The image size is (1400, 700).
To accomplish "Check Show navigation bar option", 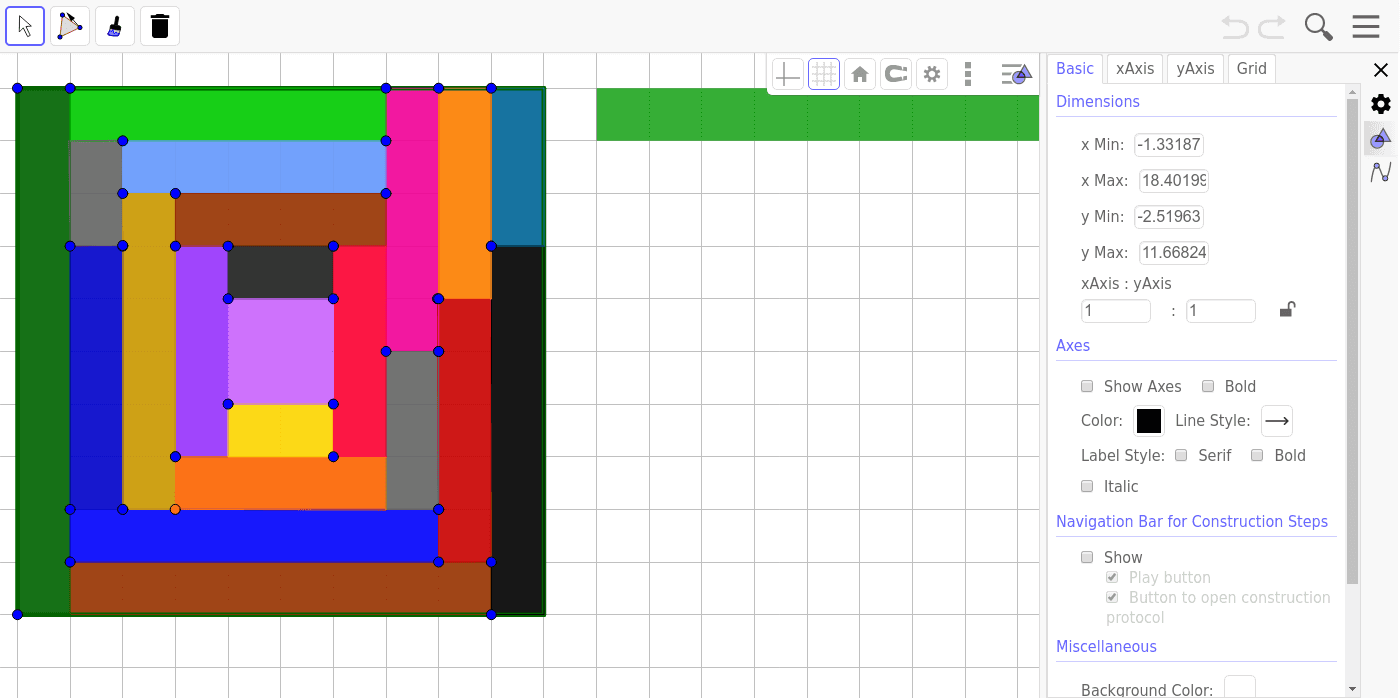I will tap(1087, 557).
